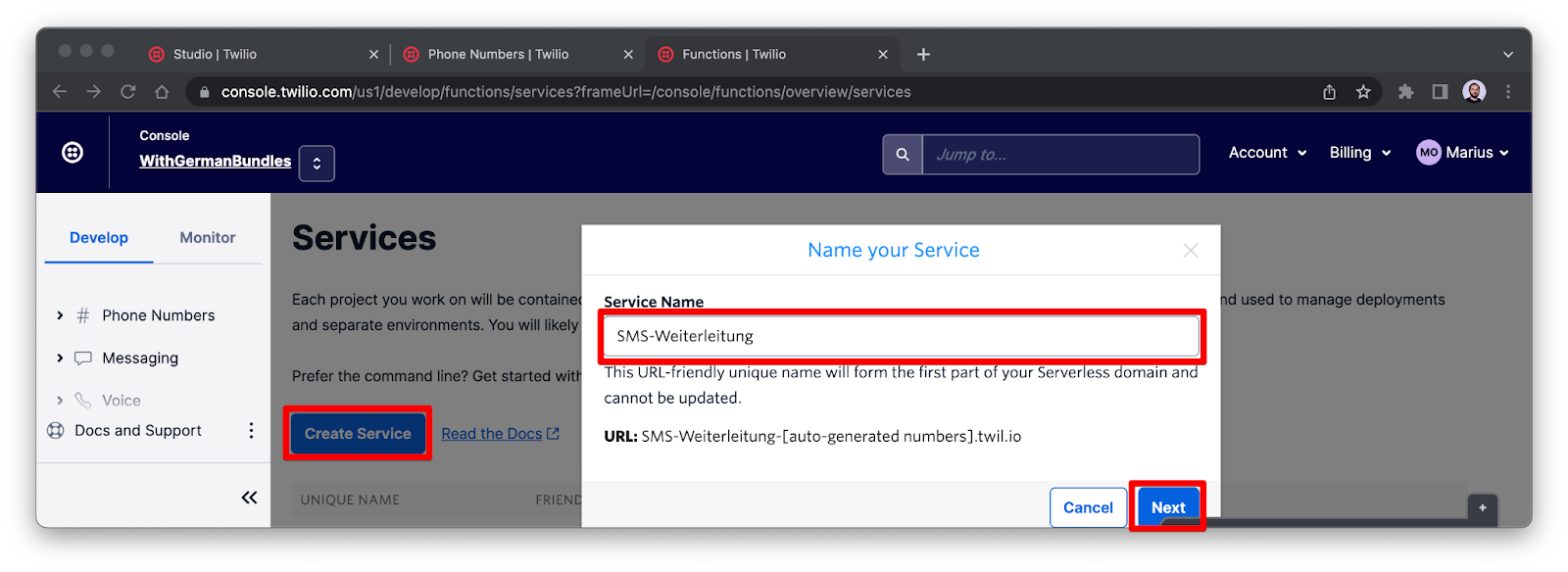Open a new browser tab with plus
The height and width of the screenshot is (572, 1568).
(923, 55)
